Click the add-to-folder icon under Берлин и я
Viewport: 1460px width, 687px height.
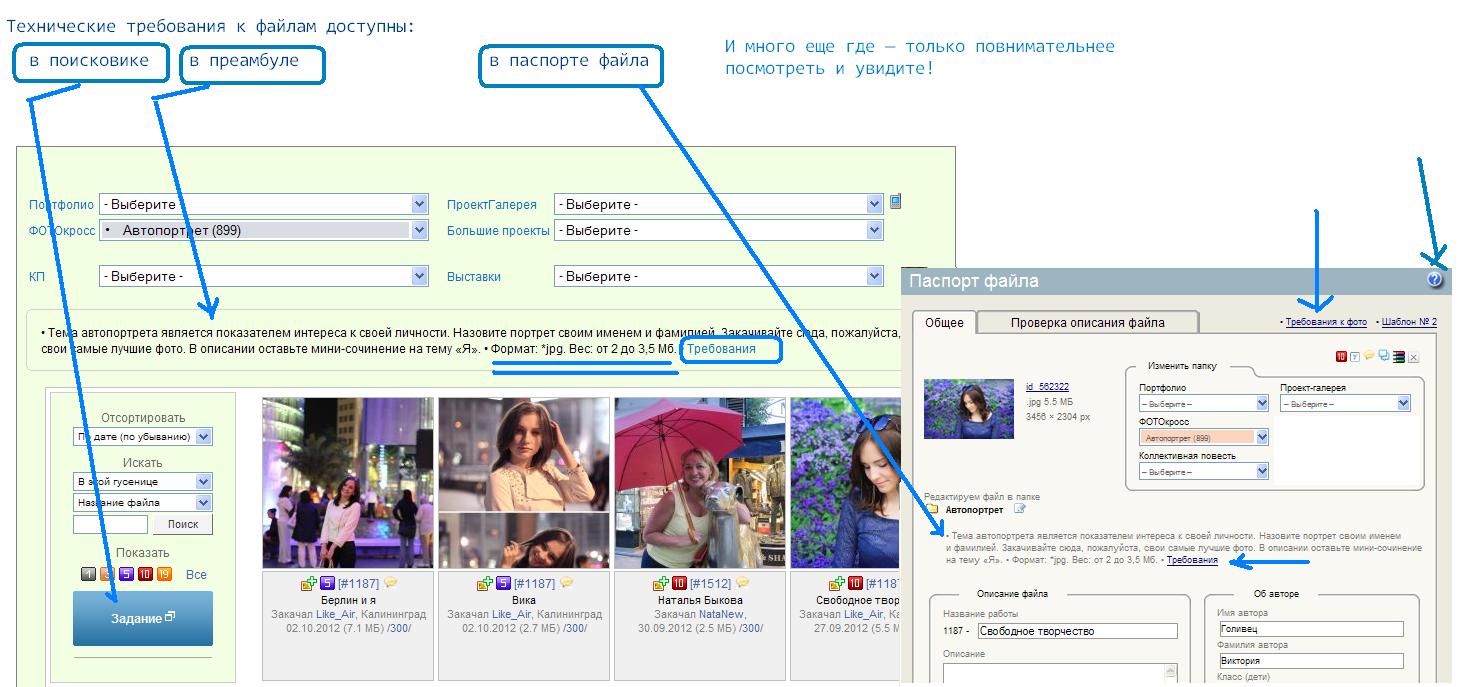(x=308, y=583)
